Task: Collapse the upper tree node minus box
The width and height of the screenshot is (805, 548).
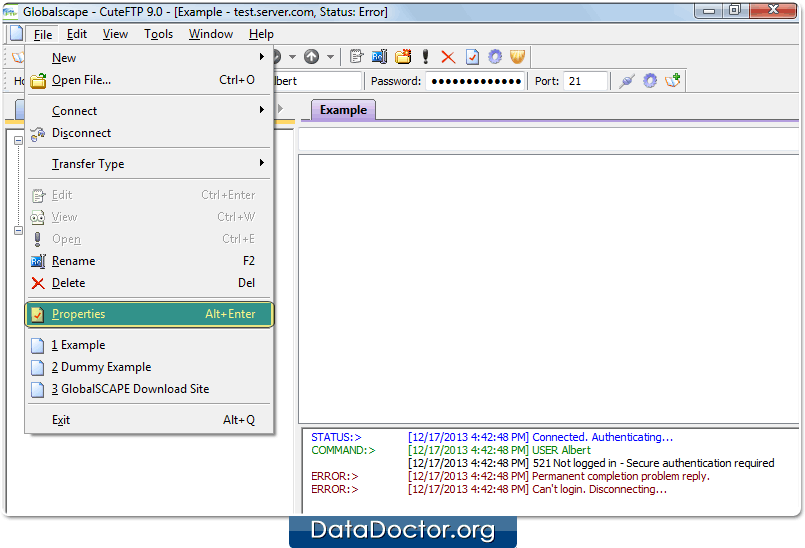Action: (x=18, y=140)
